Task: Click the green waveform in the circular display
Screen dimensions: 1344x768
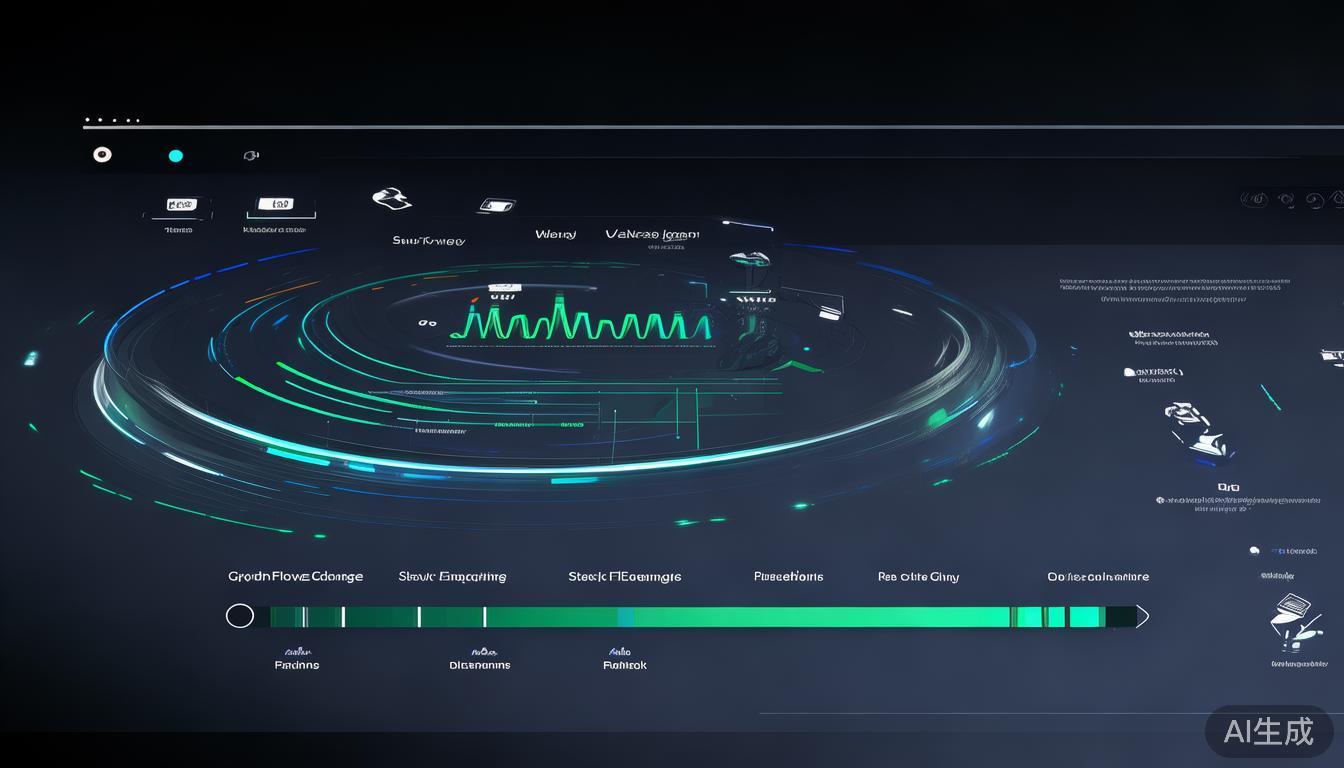Action: point(580,318)
